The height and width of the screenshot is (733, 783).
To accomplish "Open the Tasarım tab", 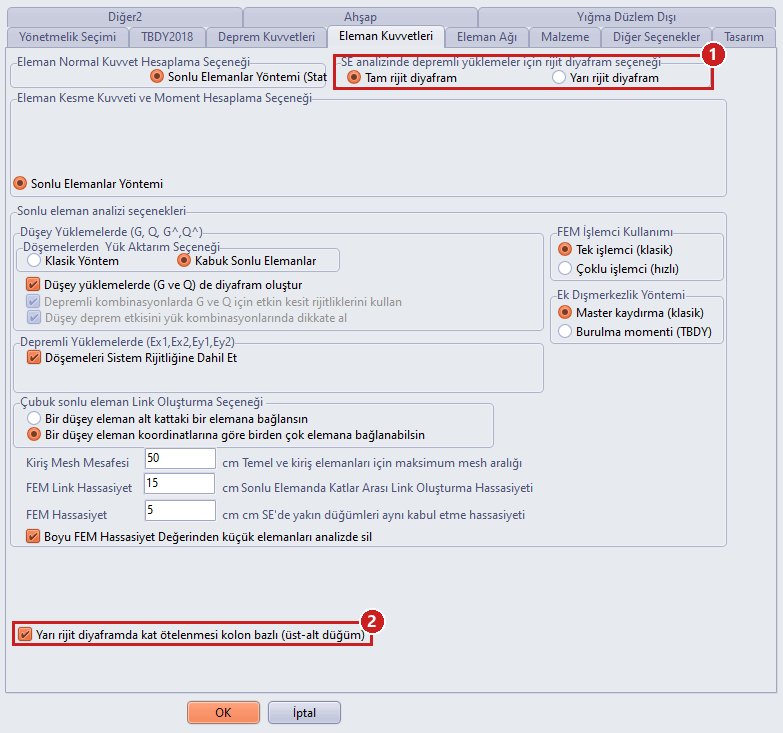I will click(x=744, y=37).
